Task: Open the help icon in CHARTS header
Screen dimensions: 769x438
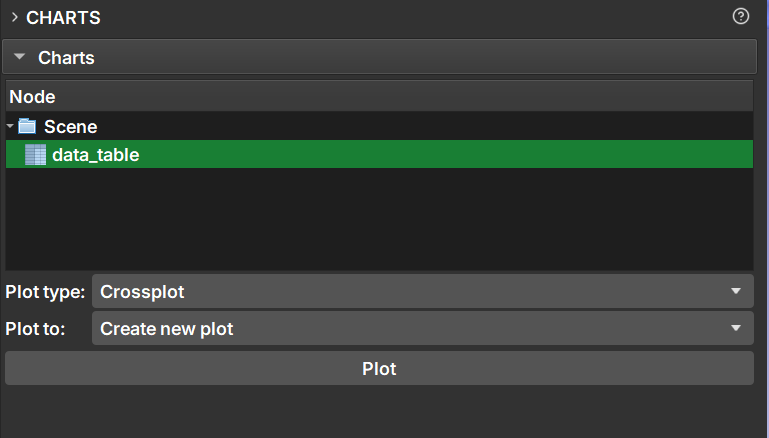Action: [x=741, y=16]
